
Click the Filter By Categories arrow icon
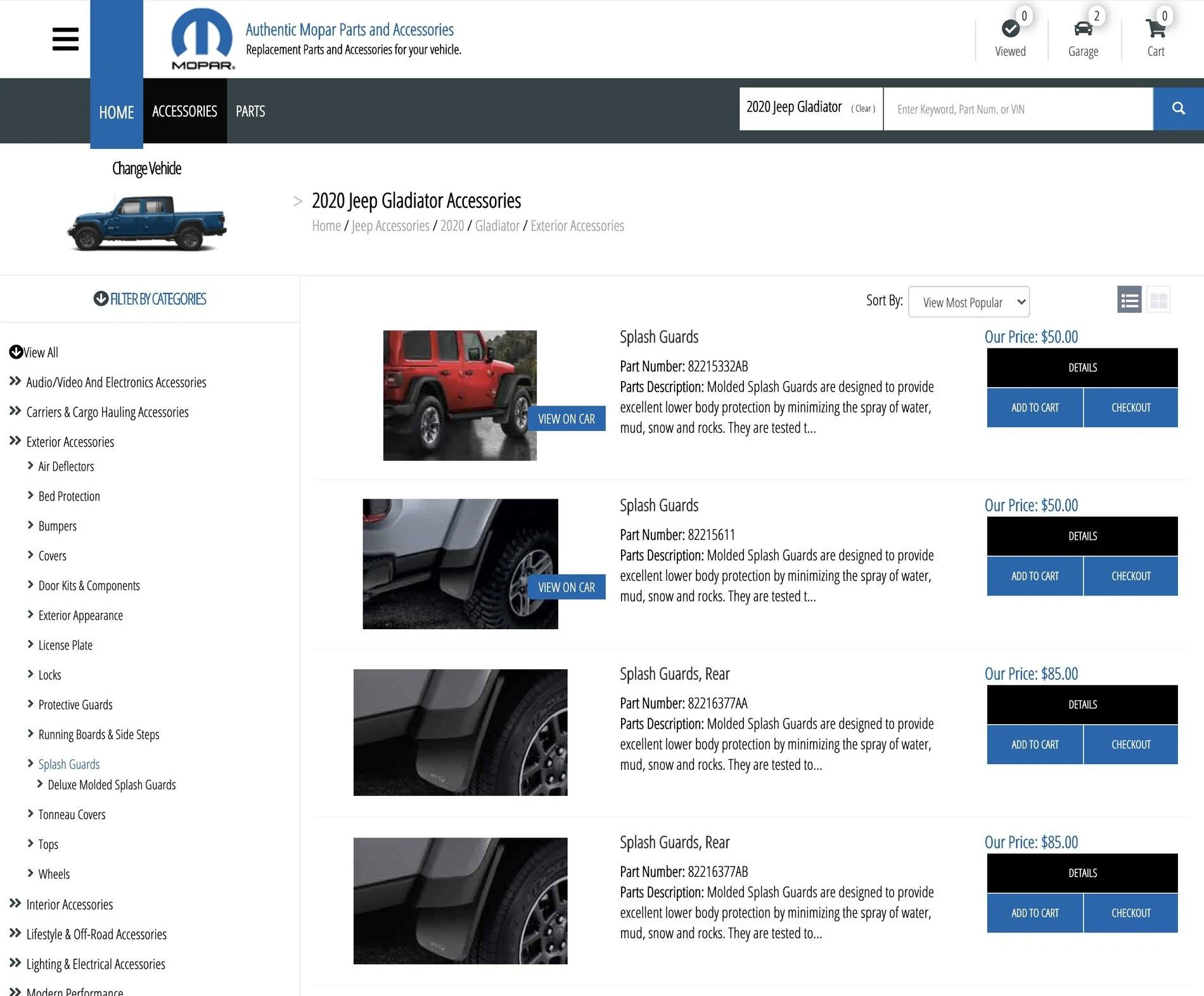[x=101, y=298]
